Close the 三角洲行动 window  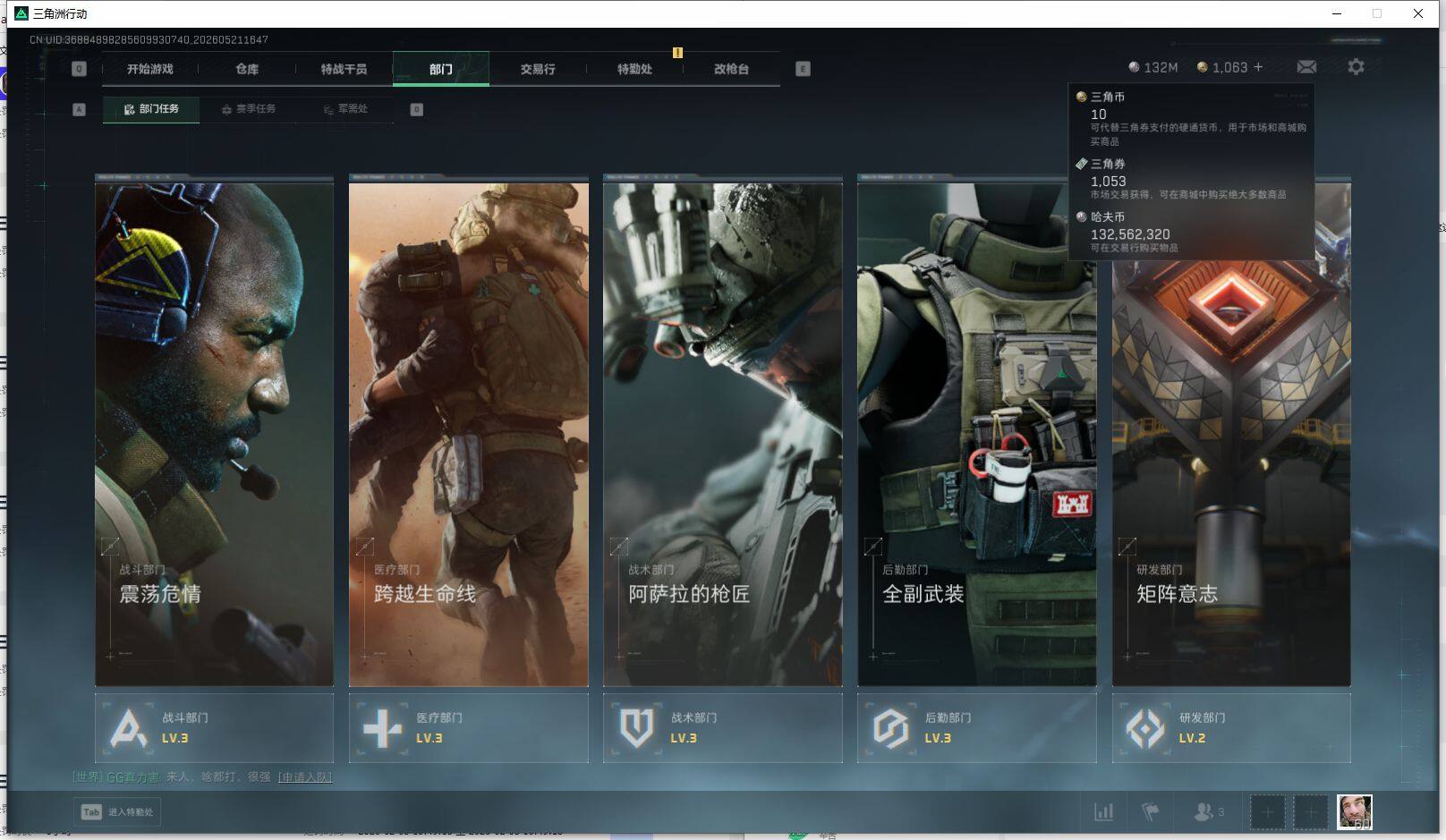[x=1418, y=13]
